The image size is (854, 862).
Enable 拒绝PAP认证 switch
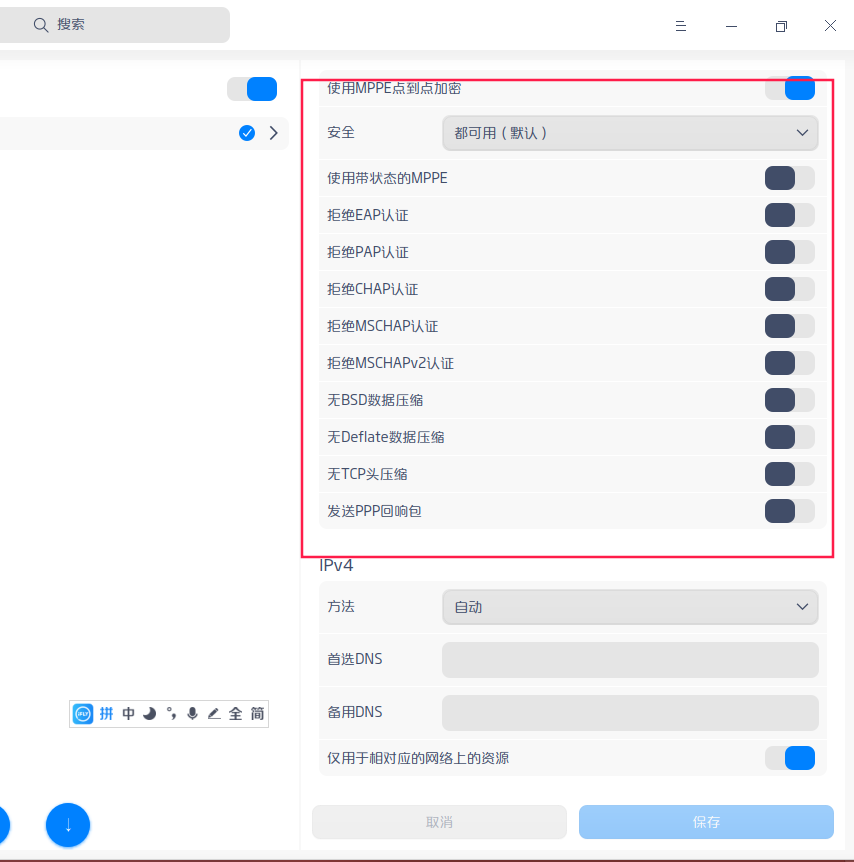[x=790, y=252]
